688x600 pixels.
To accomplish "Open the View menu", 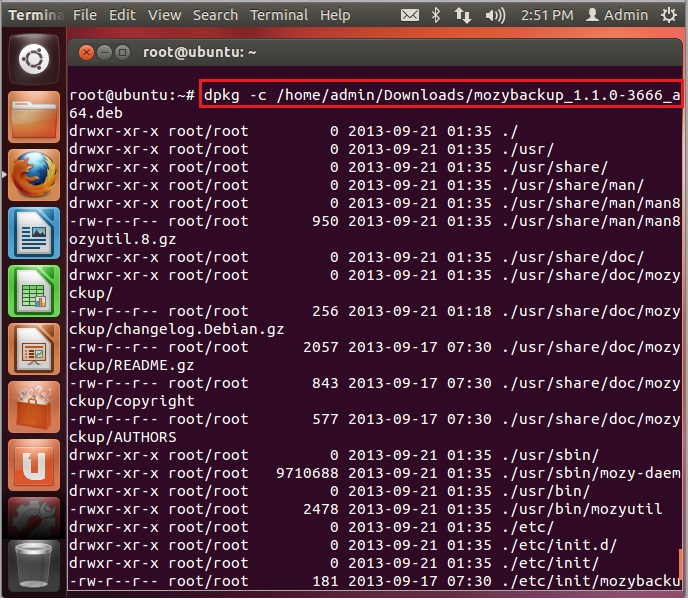I will [x=165, y=15].
